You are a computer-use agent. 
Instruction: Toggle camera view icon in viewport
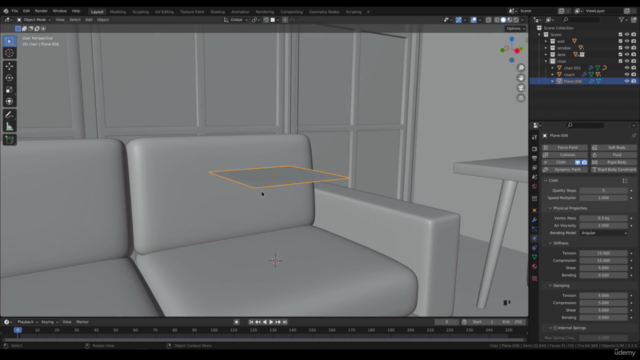pyautogui.click(x=521, y=88)
